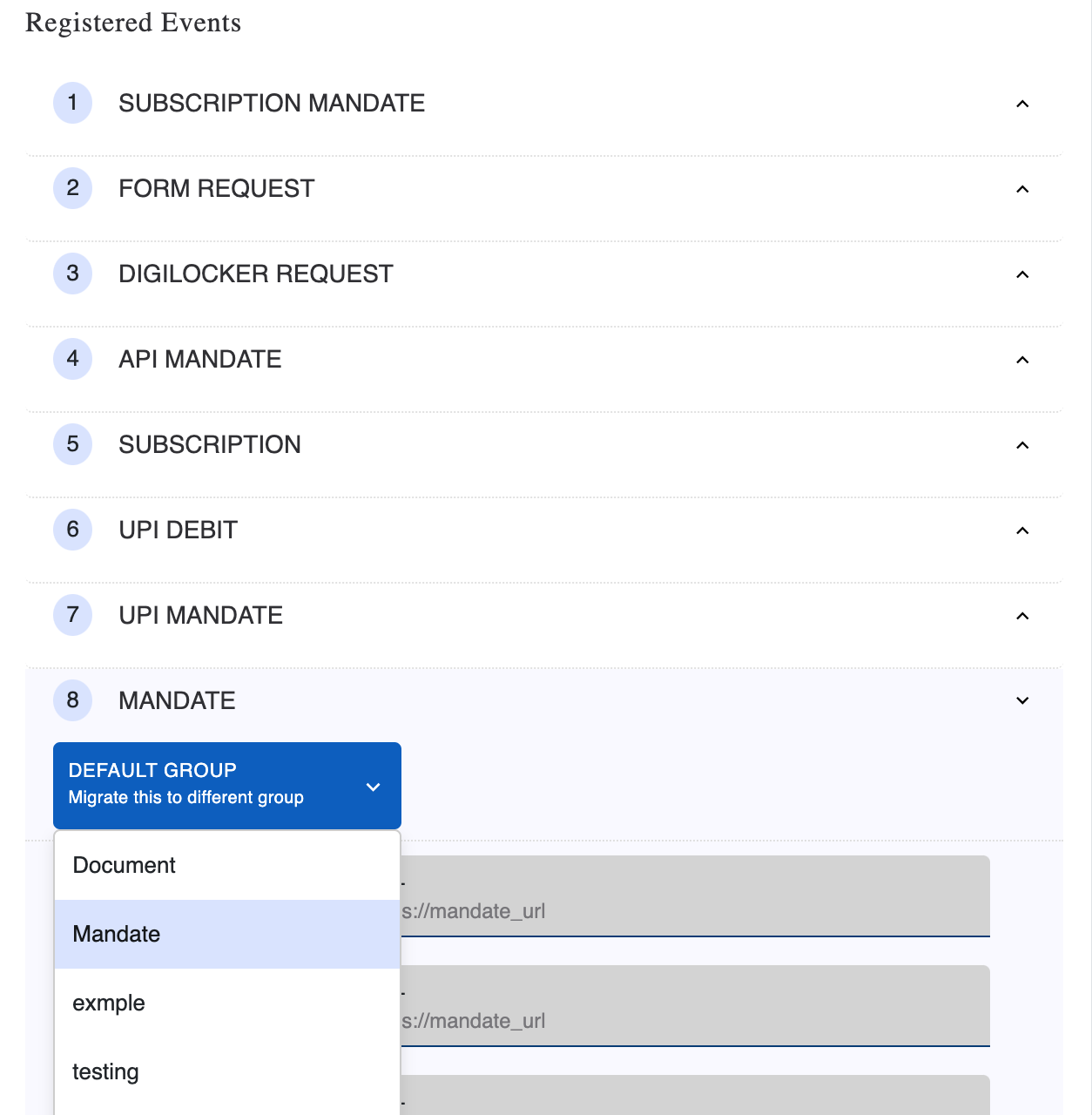Collapse the UPI DEBIT entry
Screen dimensions: 1092x1115
1022,529
